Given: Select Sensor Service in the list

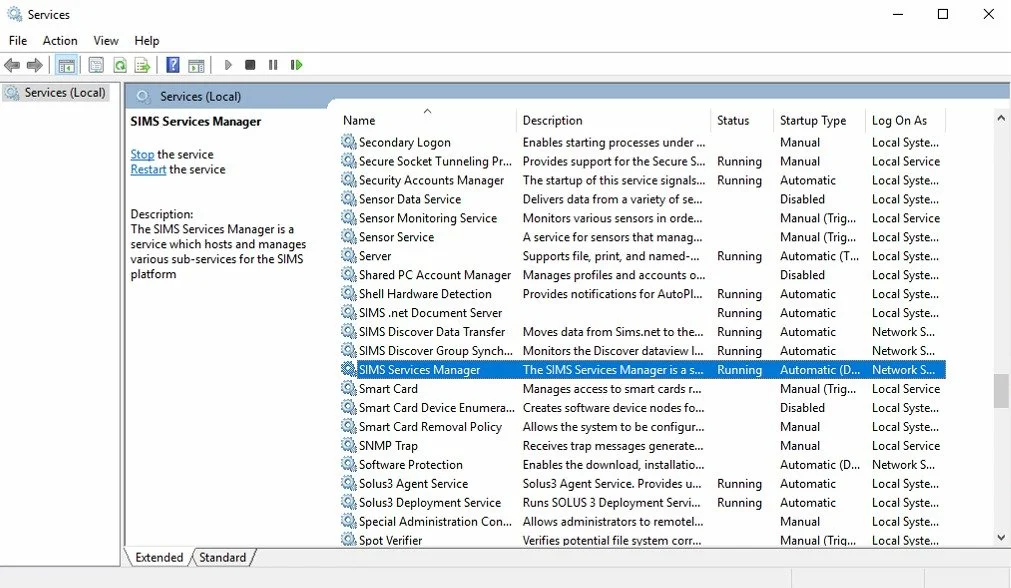Looking at the screenshot, I should point(397,237).
